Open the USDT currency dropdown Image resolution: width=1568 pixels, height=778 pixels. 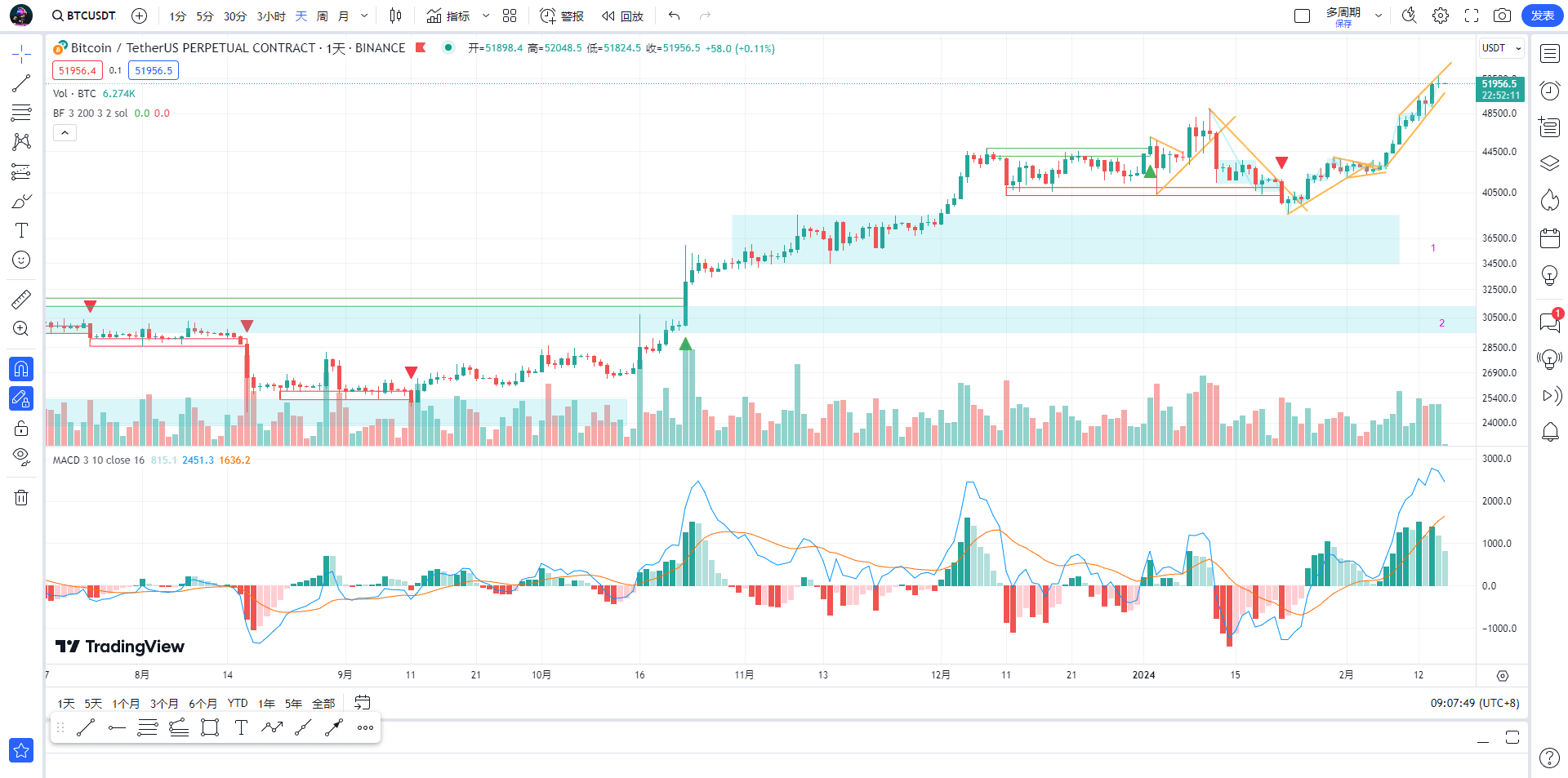click(1502, 48)
